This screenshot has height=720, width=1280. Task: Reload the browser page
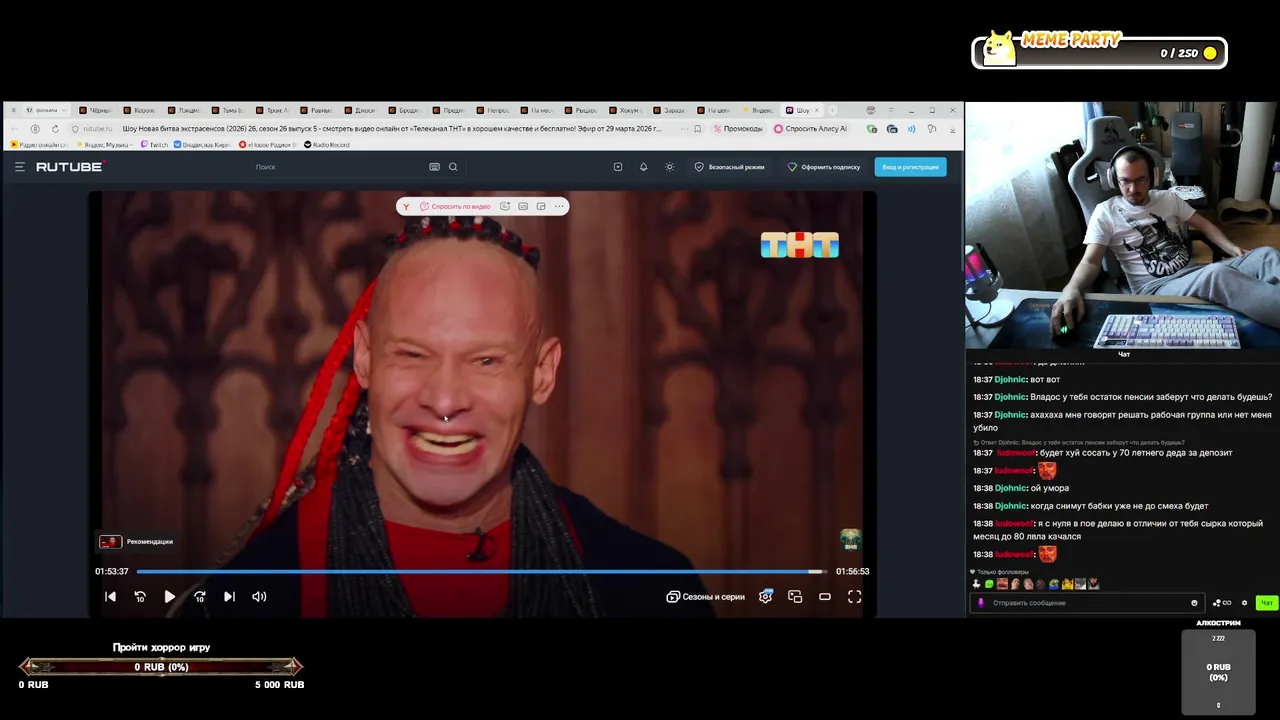(55, 128)
